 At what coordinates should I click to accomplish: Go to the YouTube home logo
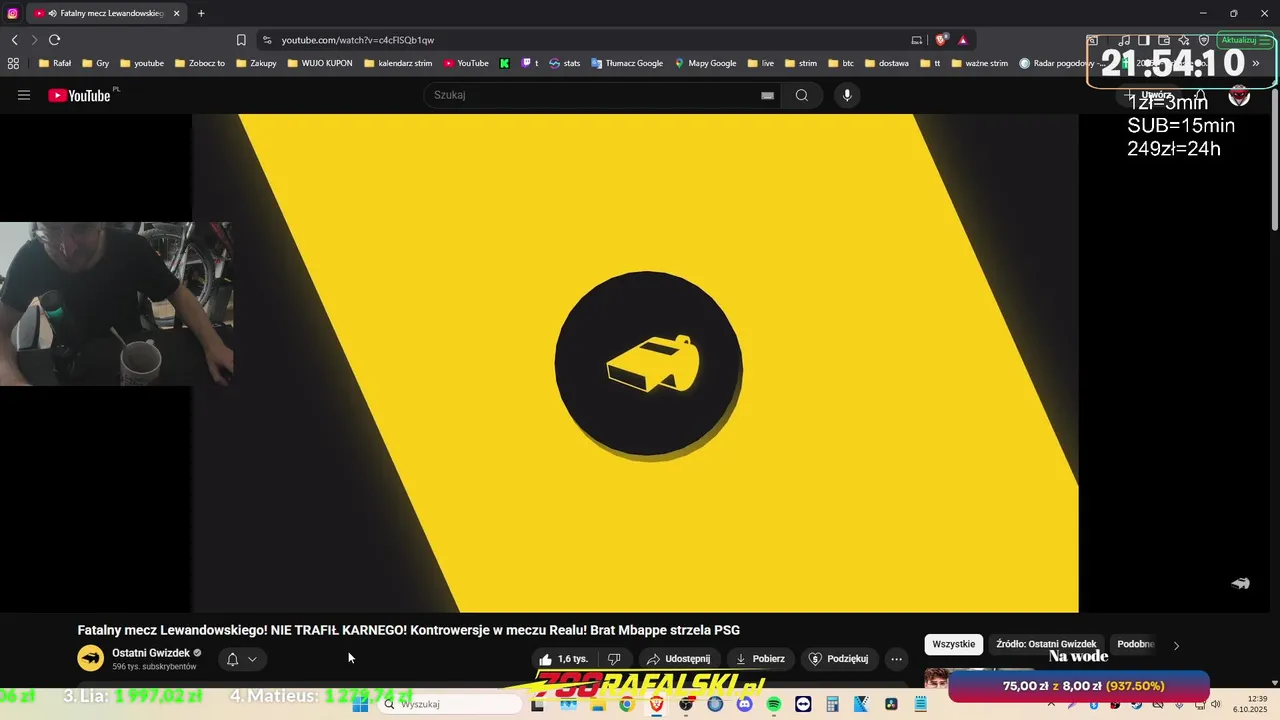(x=79, y=95)
